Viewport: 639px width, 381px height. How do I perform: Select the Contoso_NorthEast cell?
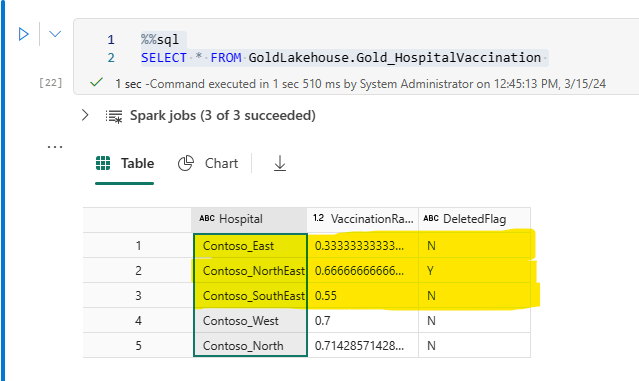click(x=250, y=271)
